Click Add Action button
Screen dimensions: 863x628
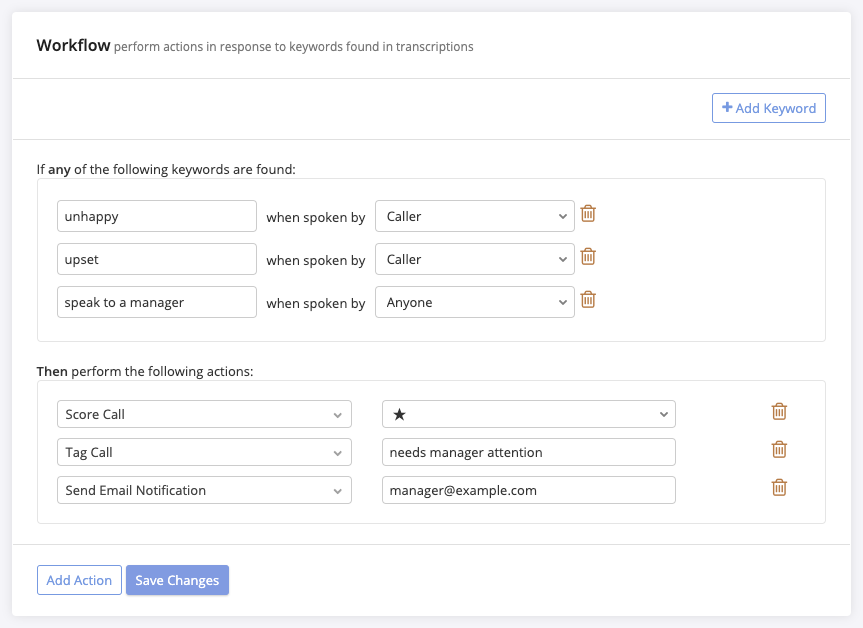[79, 580]
